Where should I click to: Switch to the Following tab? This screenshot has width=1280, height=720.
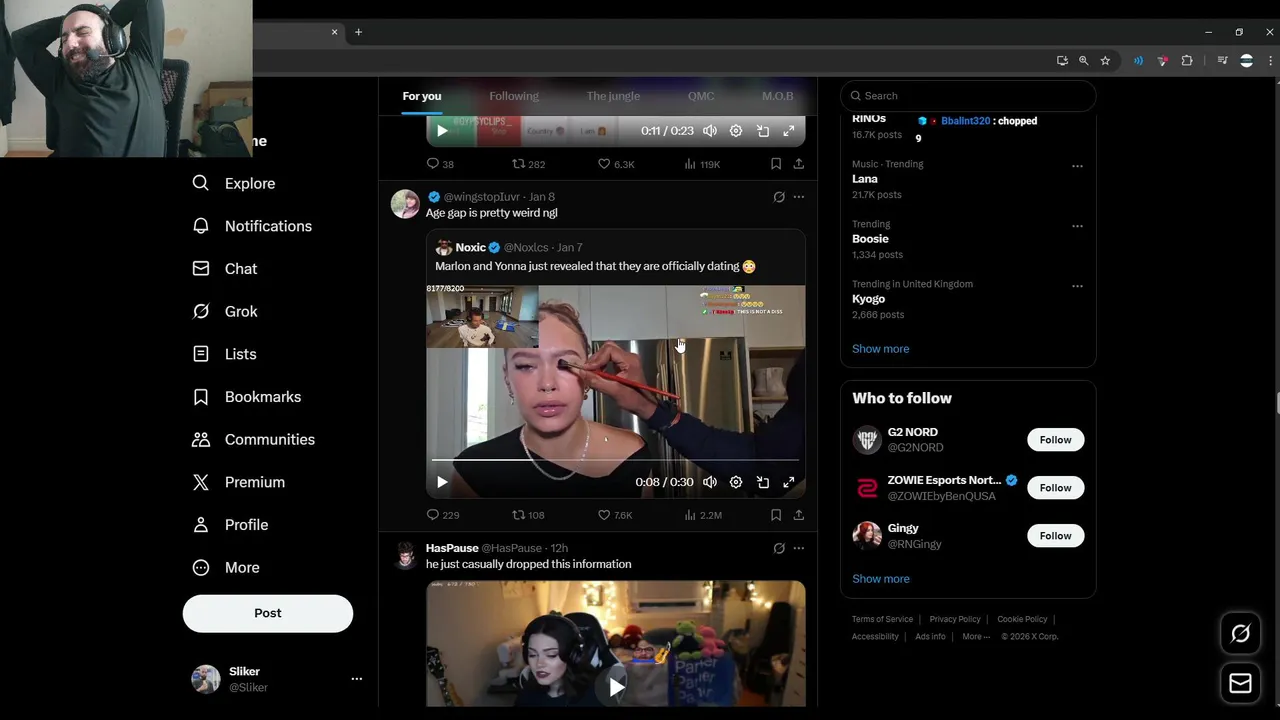point(514,96)
